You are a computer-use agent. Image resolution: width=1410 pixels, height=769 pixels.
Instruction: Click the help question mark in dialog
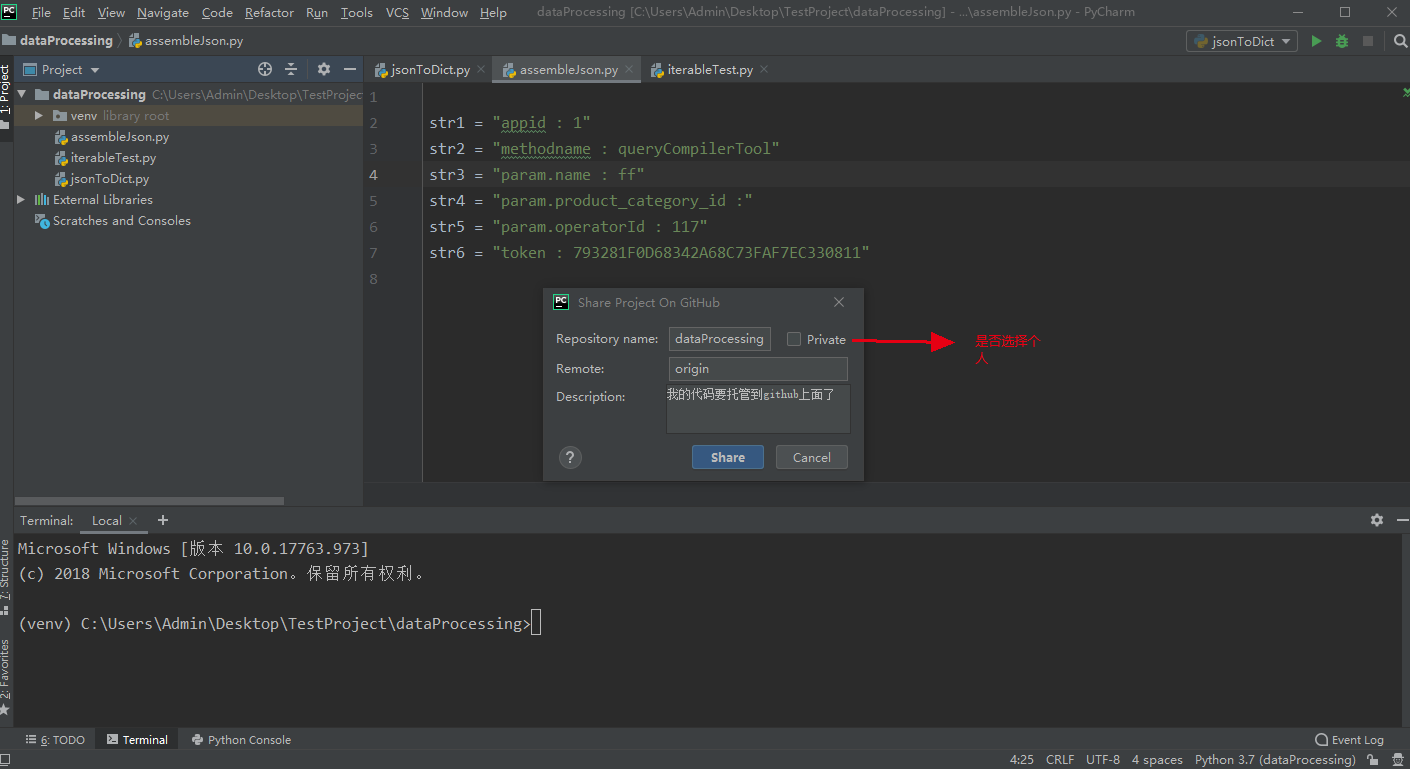click(x=570, y=457)
